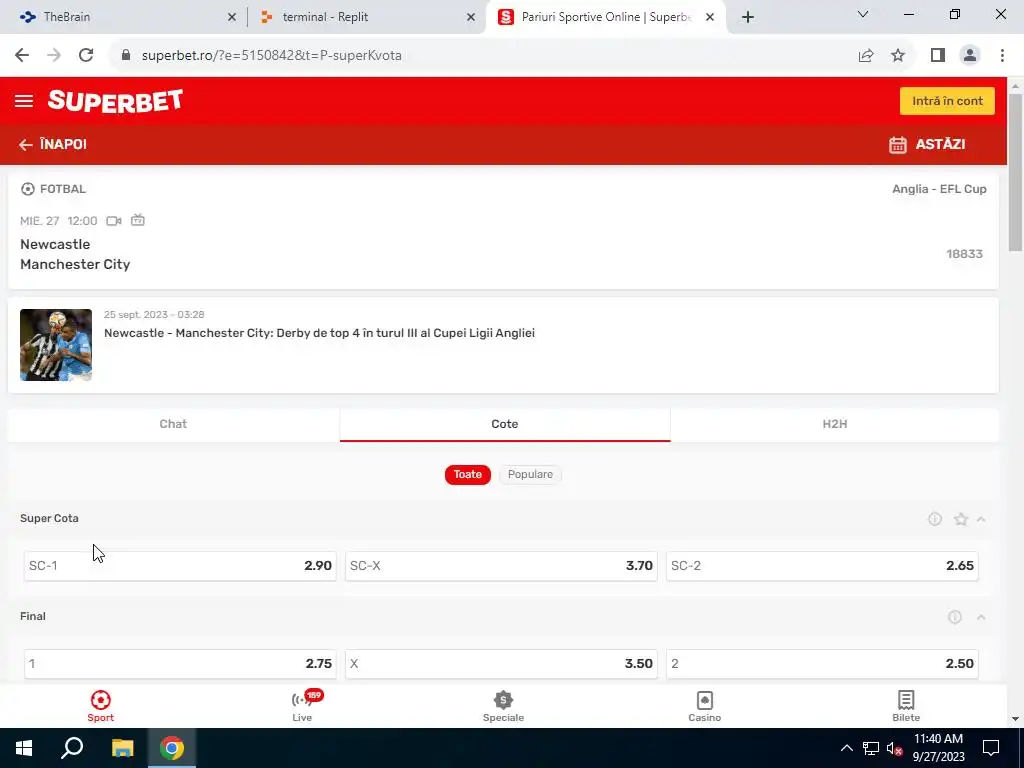This screenshot has width=1024, height=768.
Task: Select SC-X odds 3.70
Action: coord(501,566)
